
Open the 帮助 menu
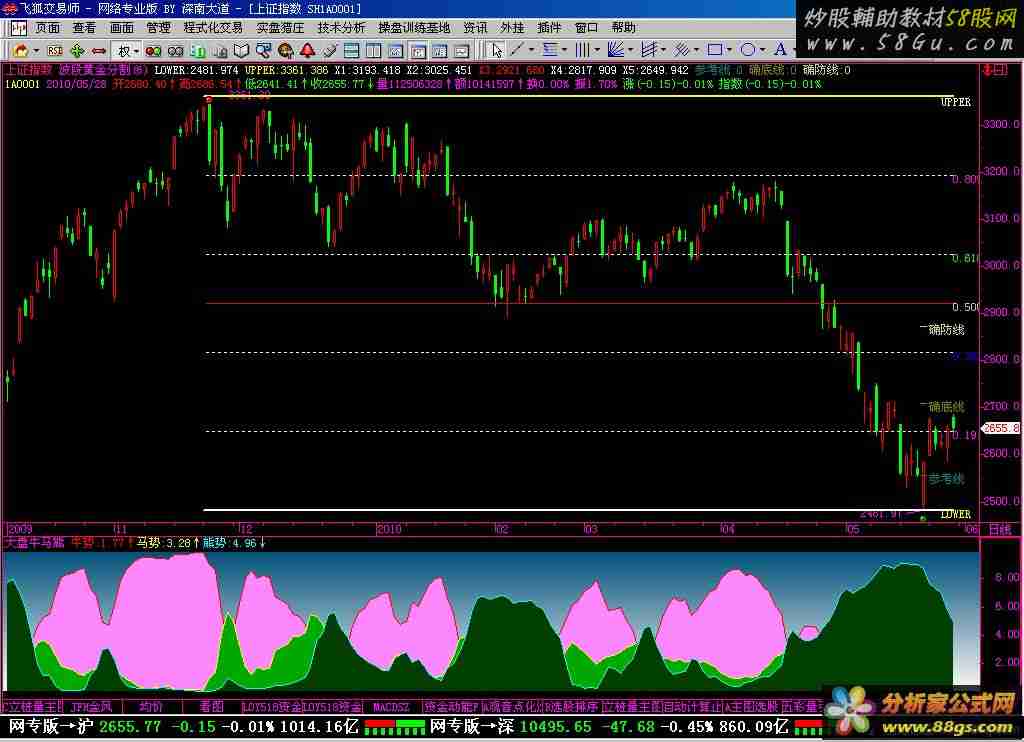623,27
